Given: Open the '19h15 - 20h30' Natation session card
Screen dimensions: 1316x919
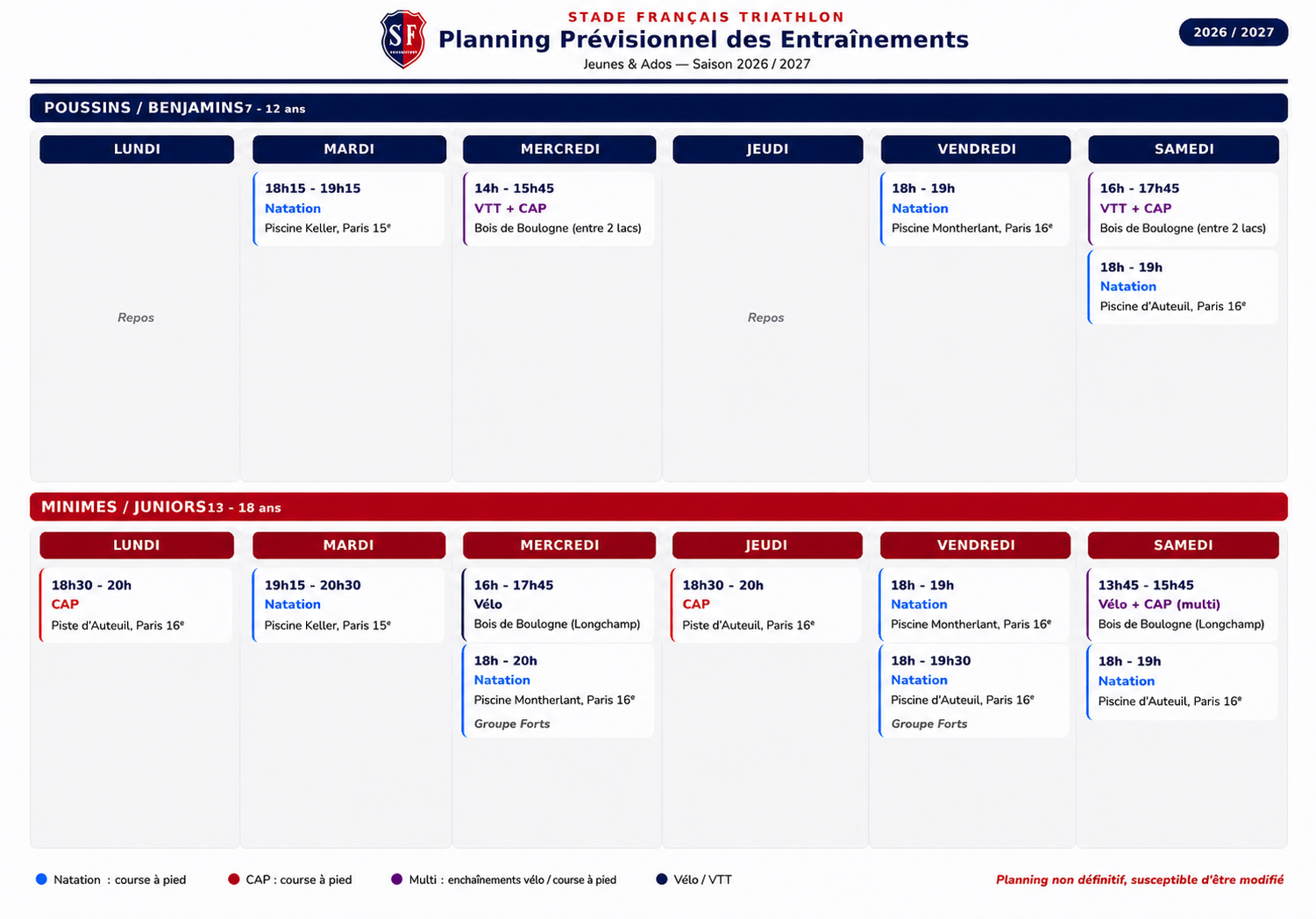Looking at the screenshot, I should point(349,605).
